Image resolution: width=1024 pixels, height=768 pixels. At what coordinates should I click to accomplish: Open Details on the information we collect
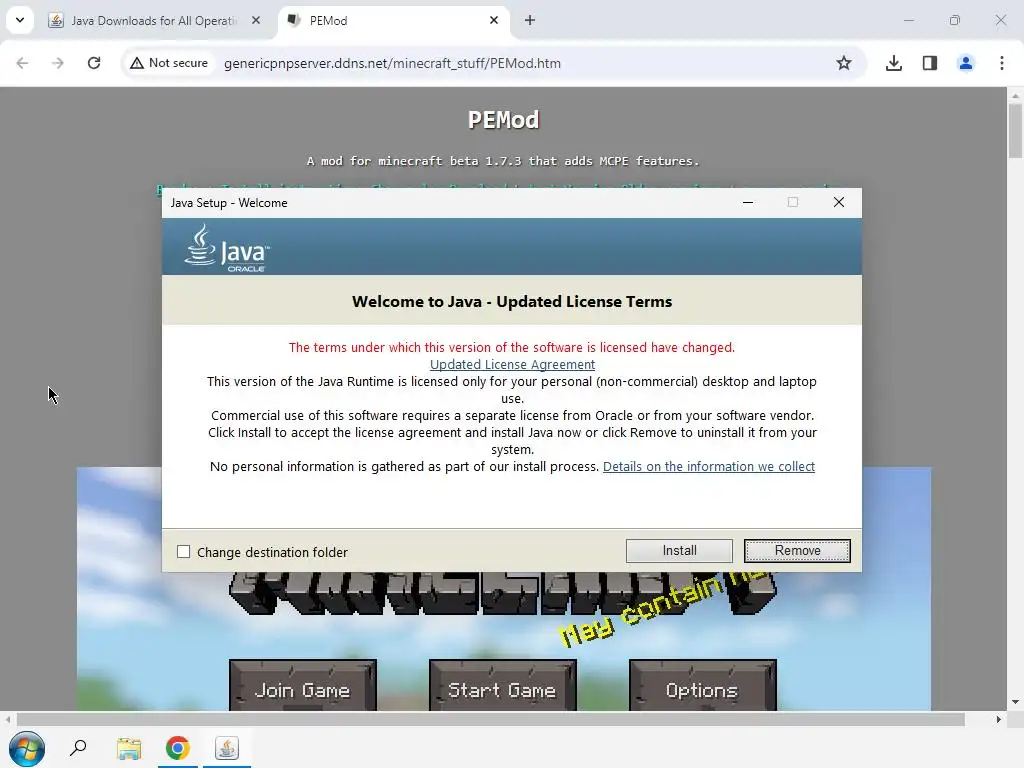pyautogui.click(x=709, y=466)
